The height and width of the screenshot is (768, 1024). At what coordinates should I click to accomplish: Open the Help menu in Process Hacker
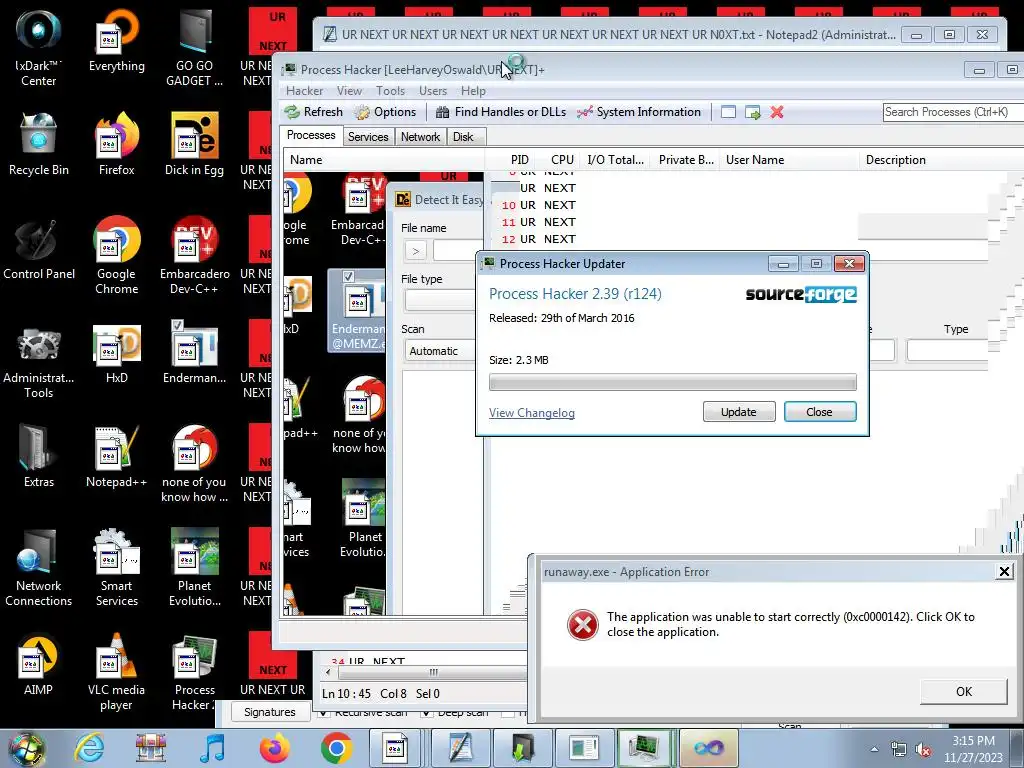point(473,91)
